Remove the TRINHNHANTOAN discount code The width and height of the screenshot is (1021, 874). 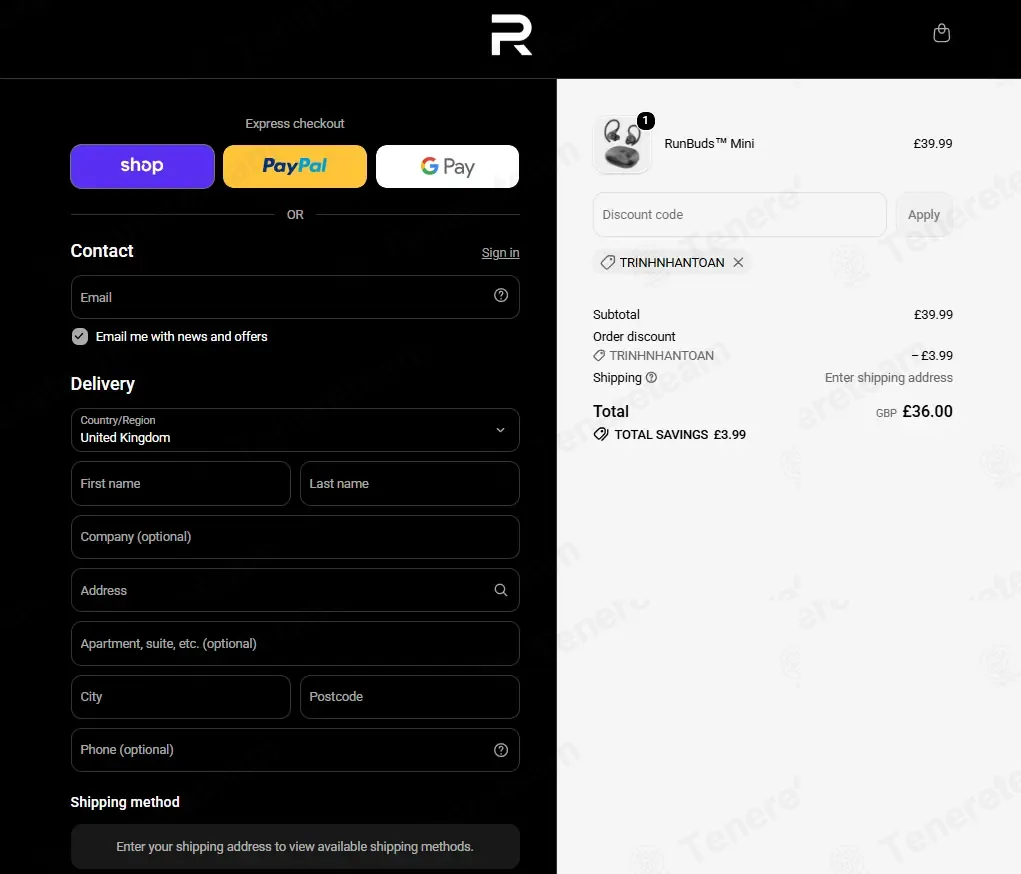click(738, 262)
